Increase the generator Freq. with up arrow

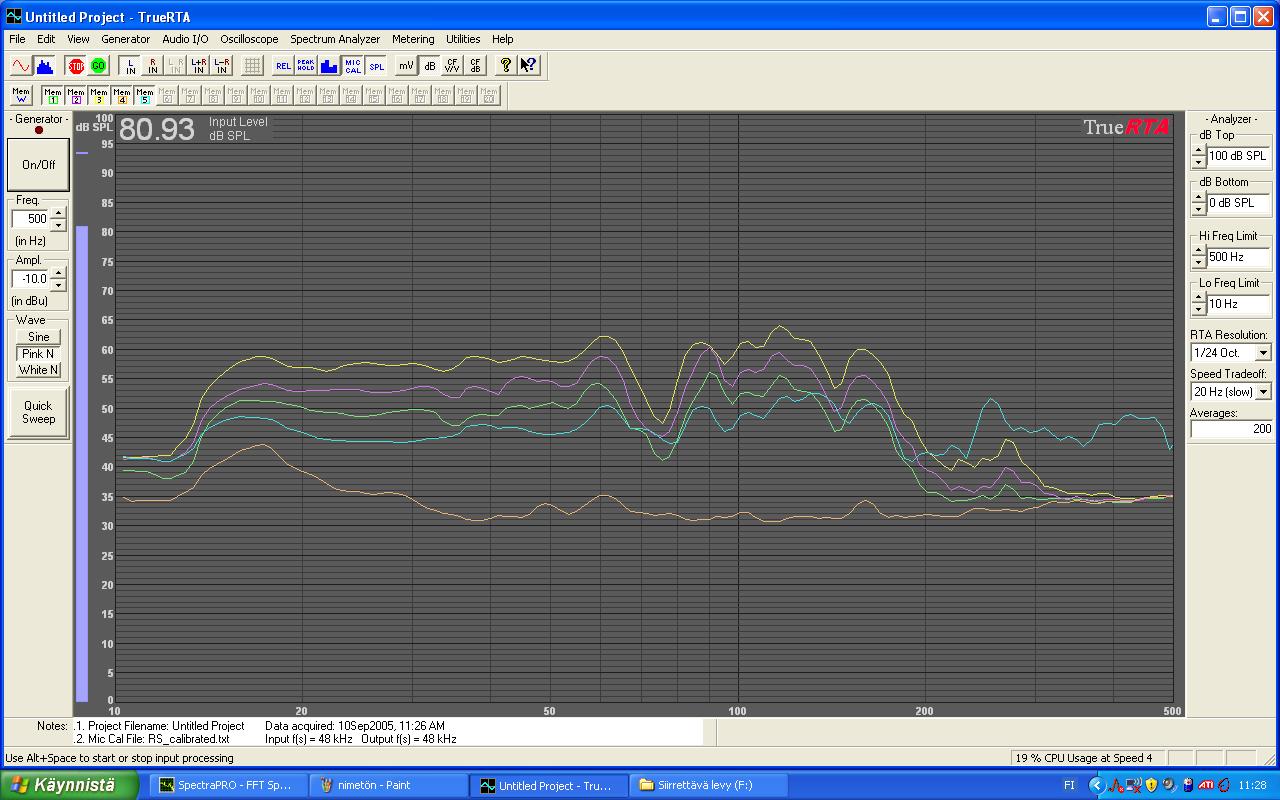click(x=58, y=212)
